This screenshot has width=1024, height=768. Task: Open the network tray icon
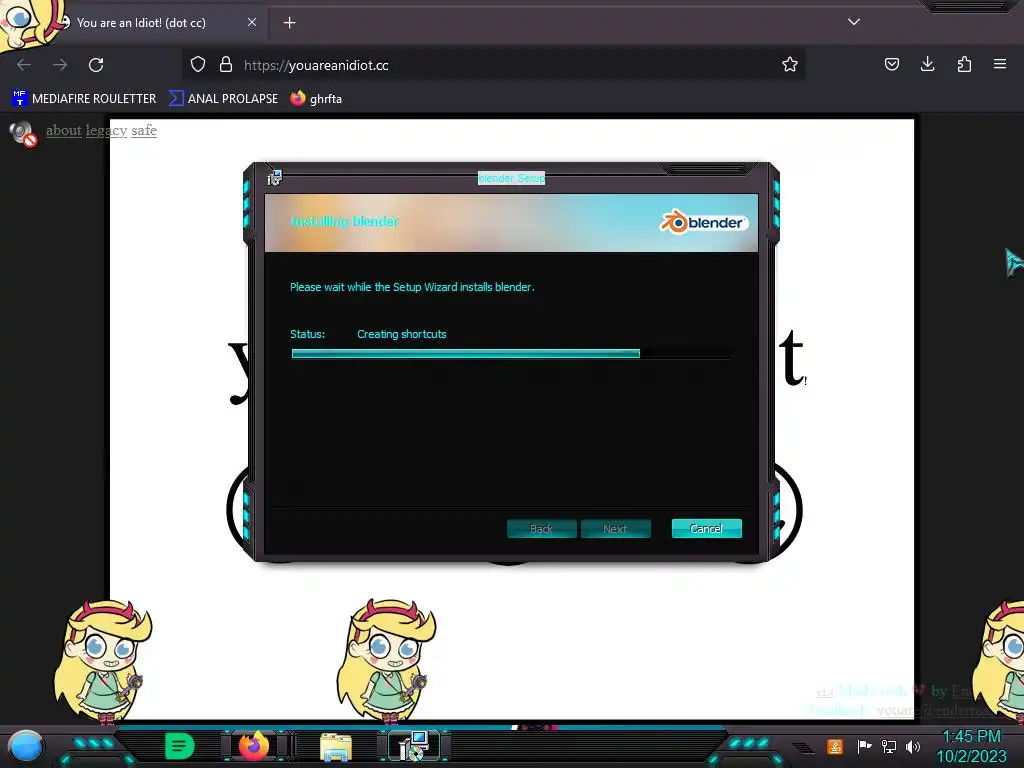click(889, 746)
